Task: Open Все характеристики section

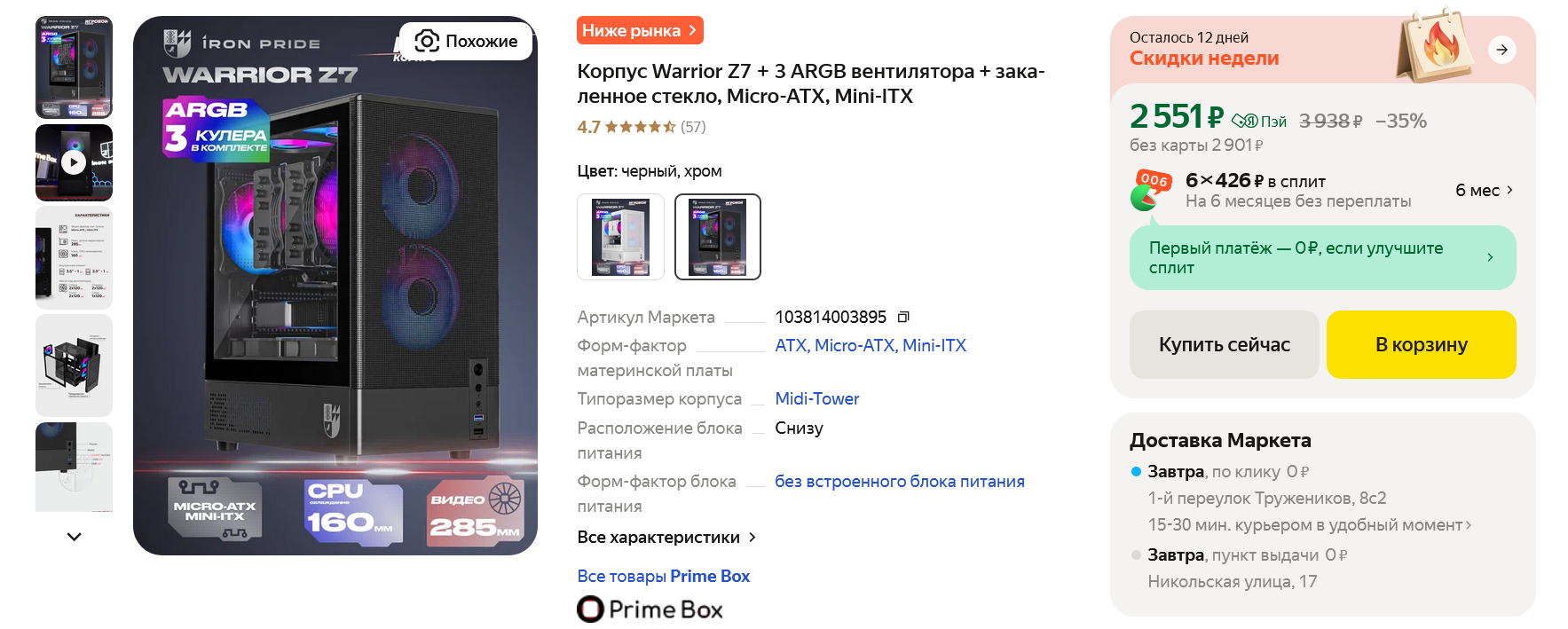Action: [666, 538]
